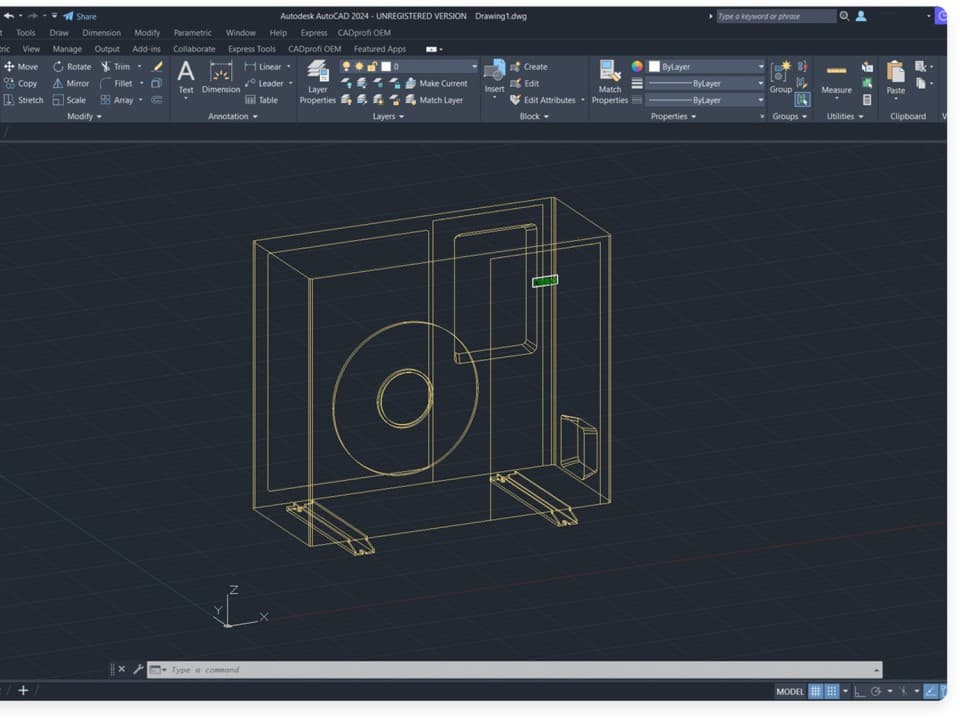Viewport: 960px width, 720px height.
Task: Open the Modify menu
Action: click(146, 32)
